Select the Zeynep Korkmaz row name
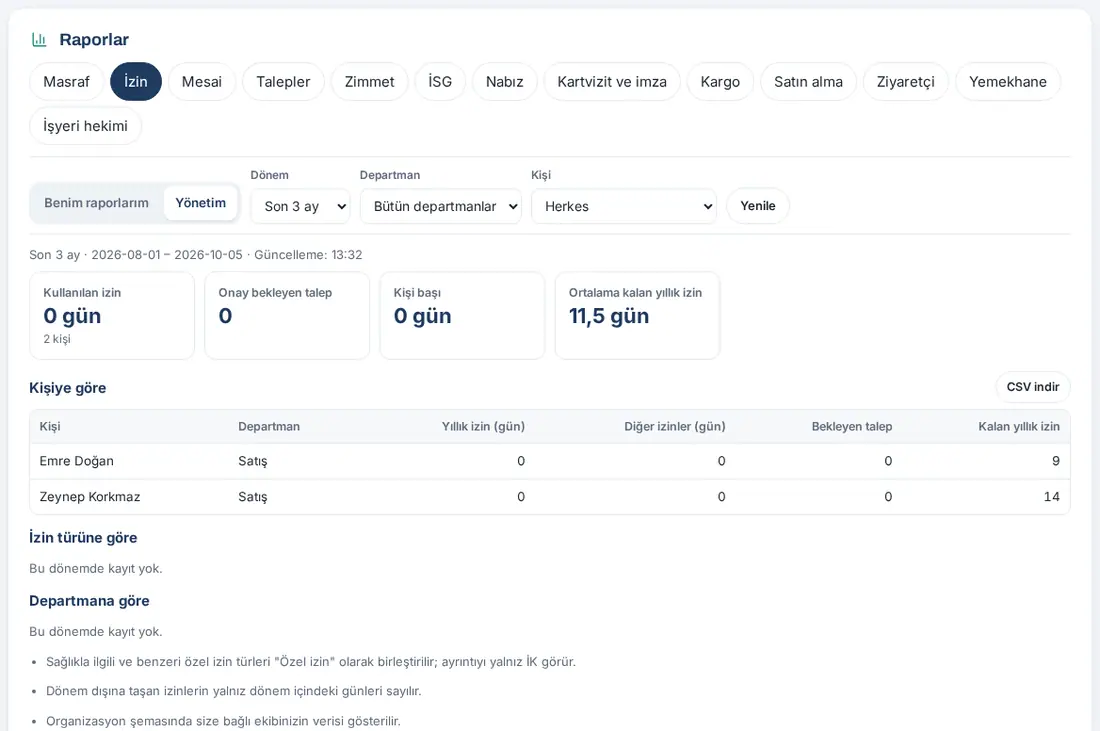This screenshot has height=731, width=1100. (90, 497)
